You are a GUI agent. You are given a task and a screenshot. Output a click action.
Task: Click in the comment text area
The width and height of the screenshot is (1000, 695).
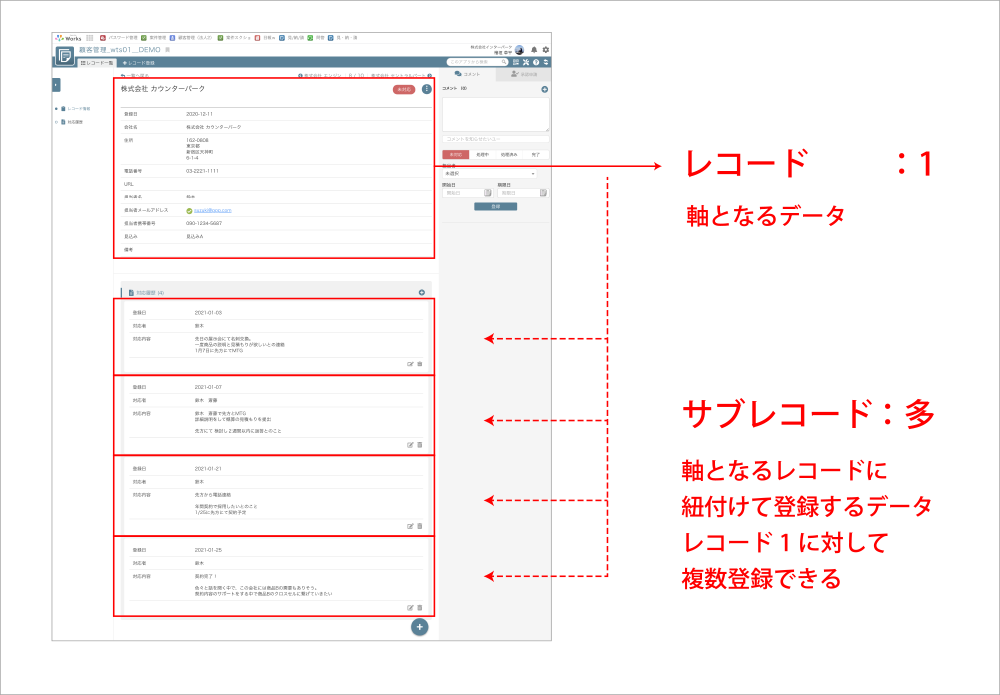tap(495, 113)
